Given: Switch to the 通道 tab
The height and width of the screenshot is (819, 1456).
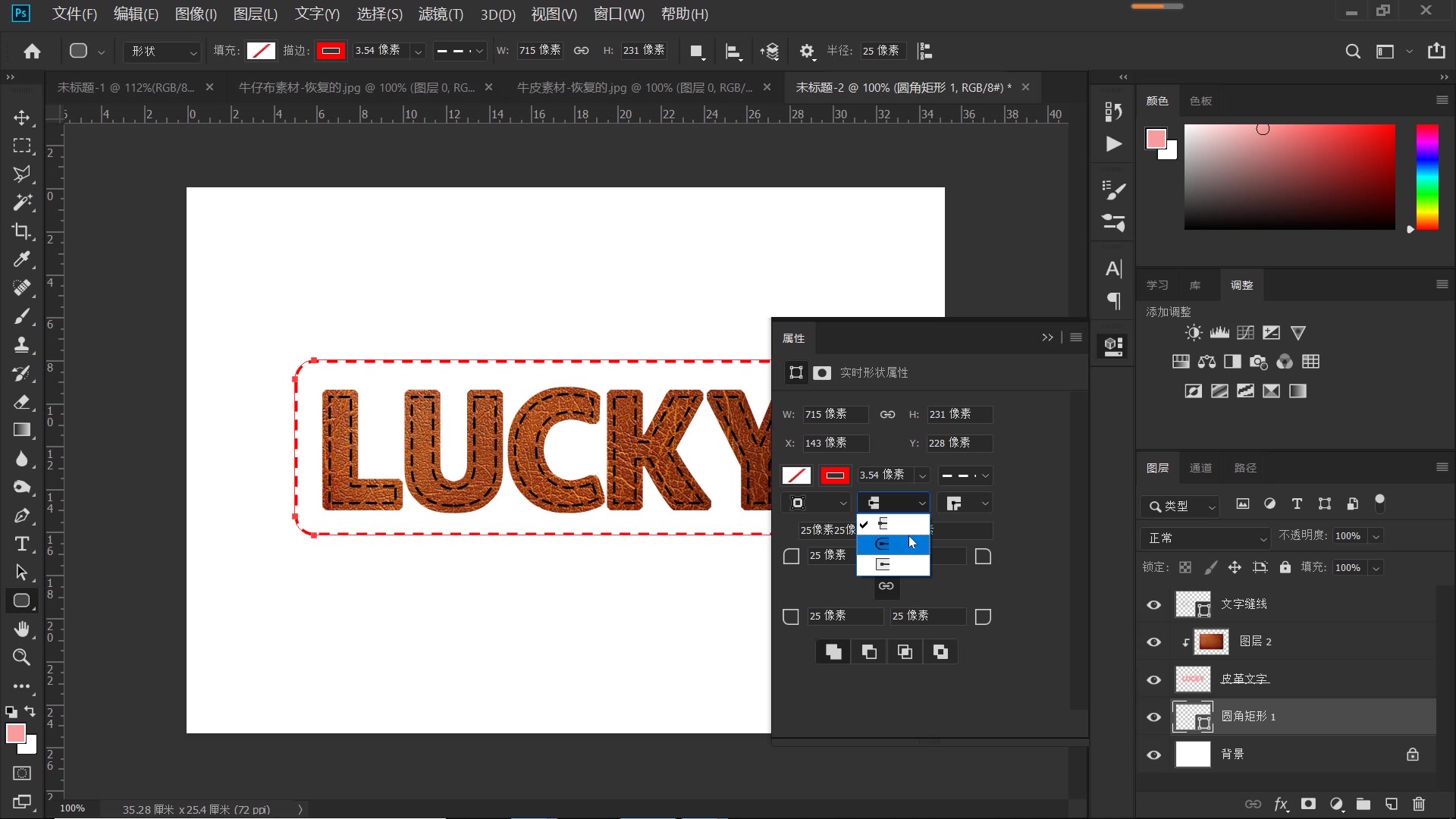Looking at the screenshot, I should point(1200,468).
